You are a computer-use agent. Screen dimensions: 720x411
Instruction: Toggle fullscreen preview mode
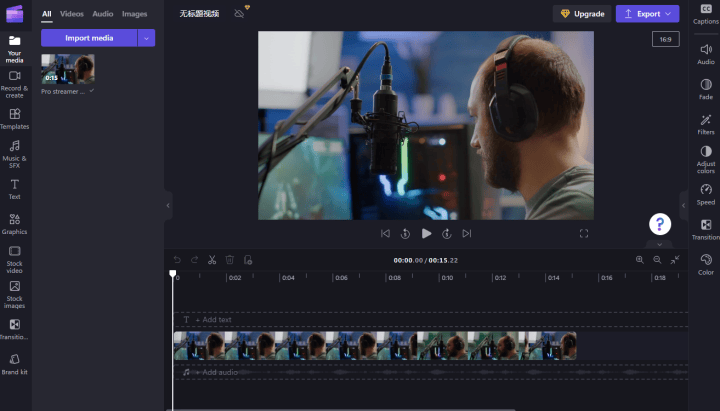tap(584, 233)
